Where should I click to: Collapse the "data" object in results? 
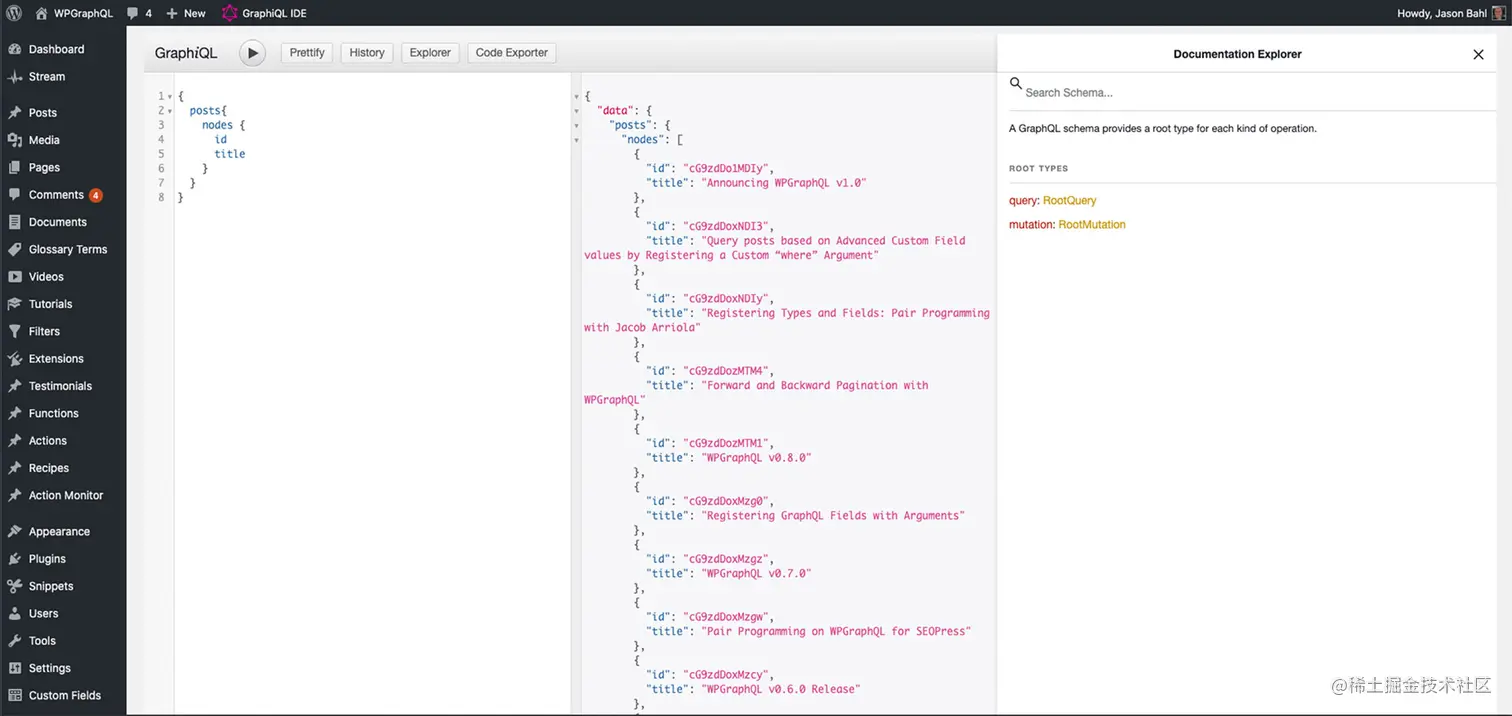(577, 111)
